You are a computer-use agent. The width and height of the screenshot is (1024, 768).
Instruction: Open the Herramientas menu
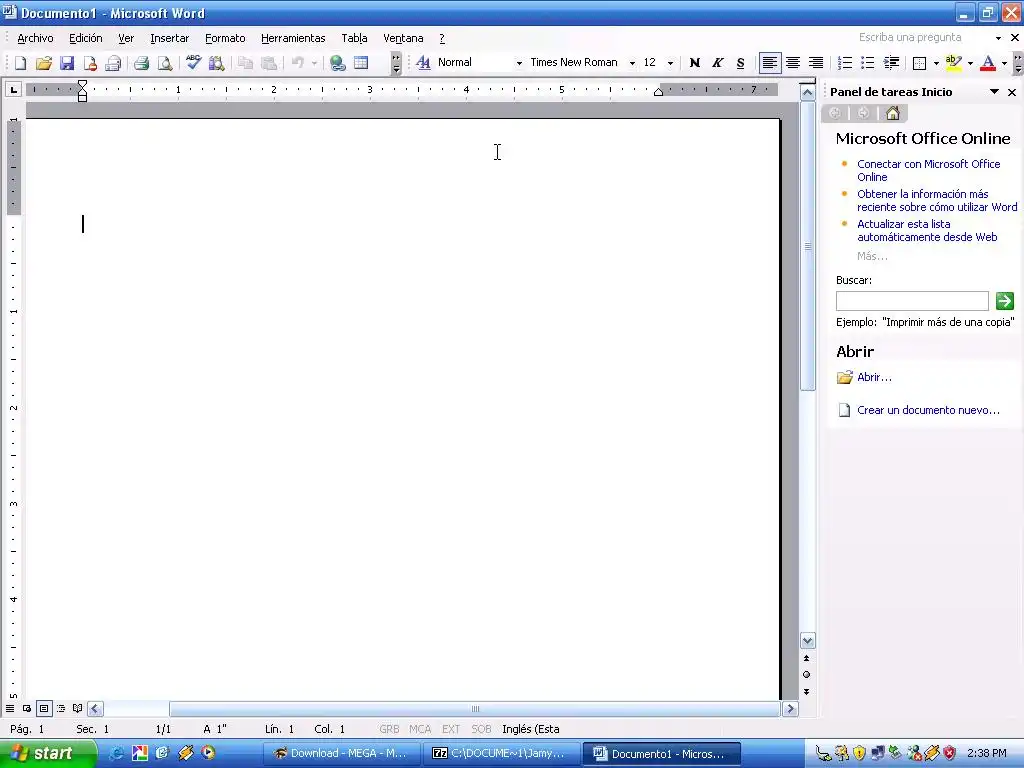point(293,39)
